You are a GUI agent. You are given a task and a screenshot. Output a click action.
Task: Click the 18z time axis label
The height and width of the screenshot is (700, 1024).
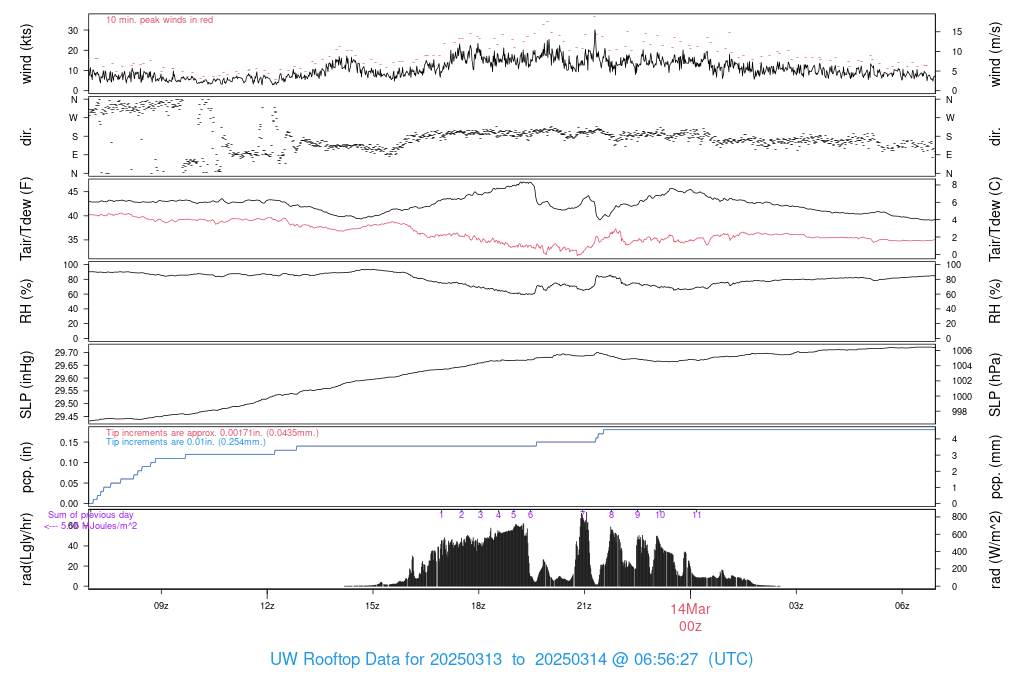coord(478,606)
